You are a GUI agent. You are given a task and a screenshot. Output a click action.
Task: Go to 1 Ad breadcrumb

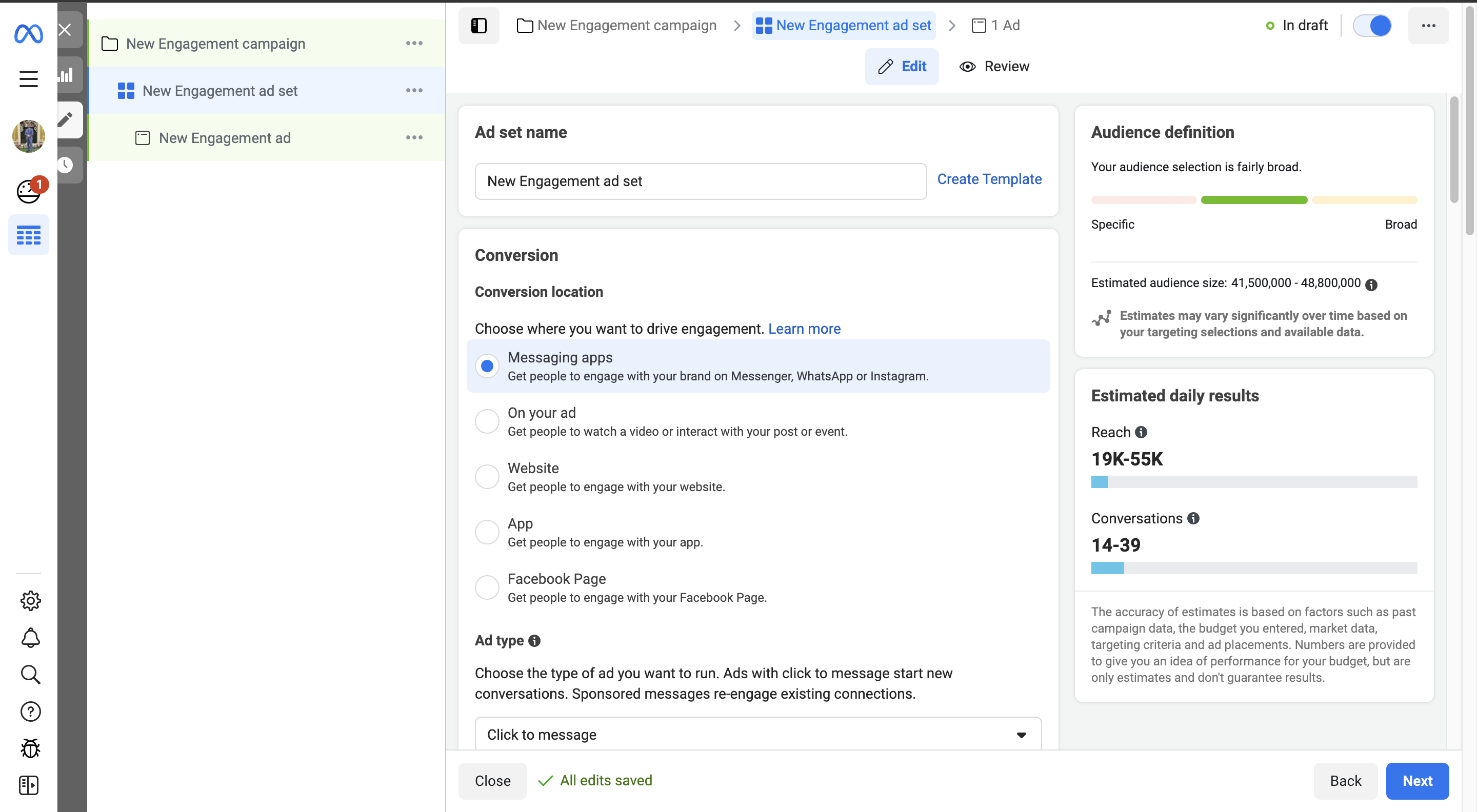click(x=996, y=25)
